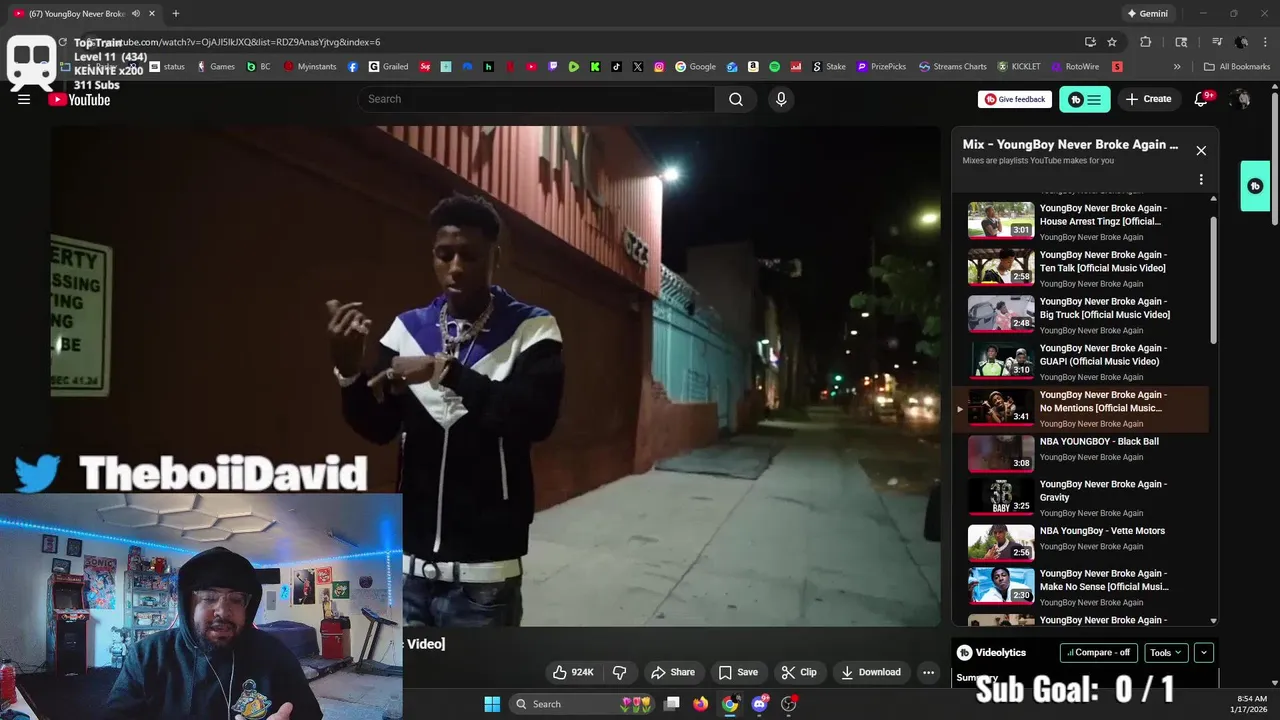
Task: Open the browser extensions puzzle icon
Action: point(1146,42)
